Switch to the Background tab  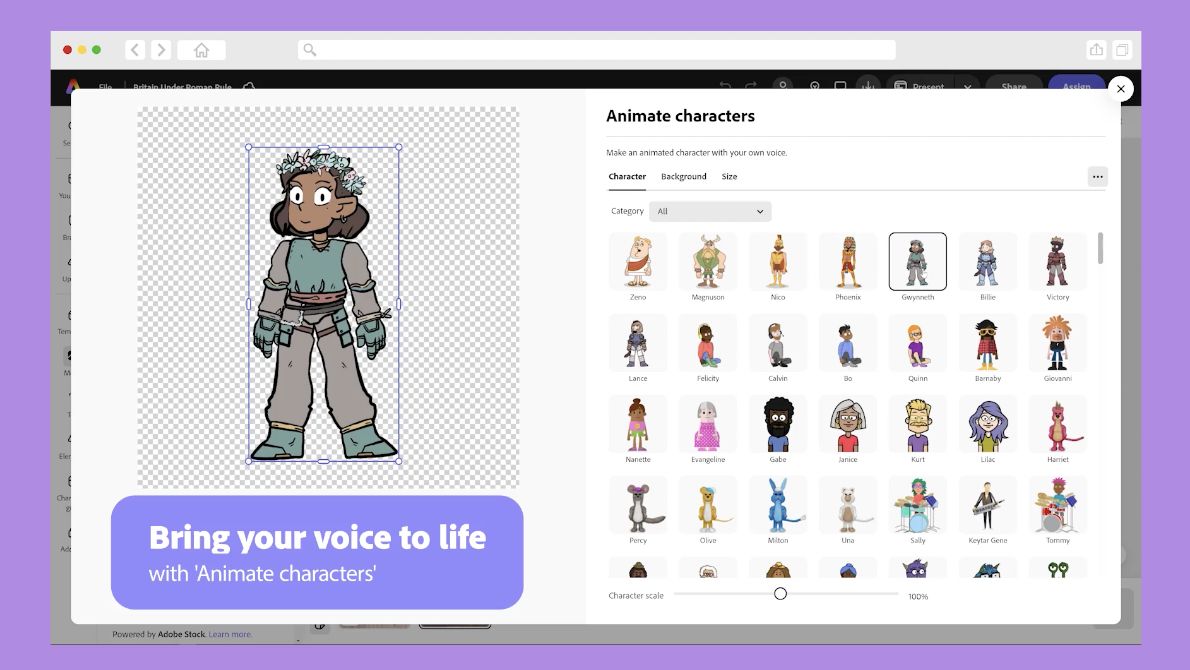point(683,177)
